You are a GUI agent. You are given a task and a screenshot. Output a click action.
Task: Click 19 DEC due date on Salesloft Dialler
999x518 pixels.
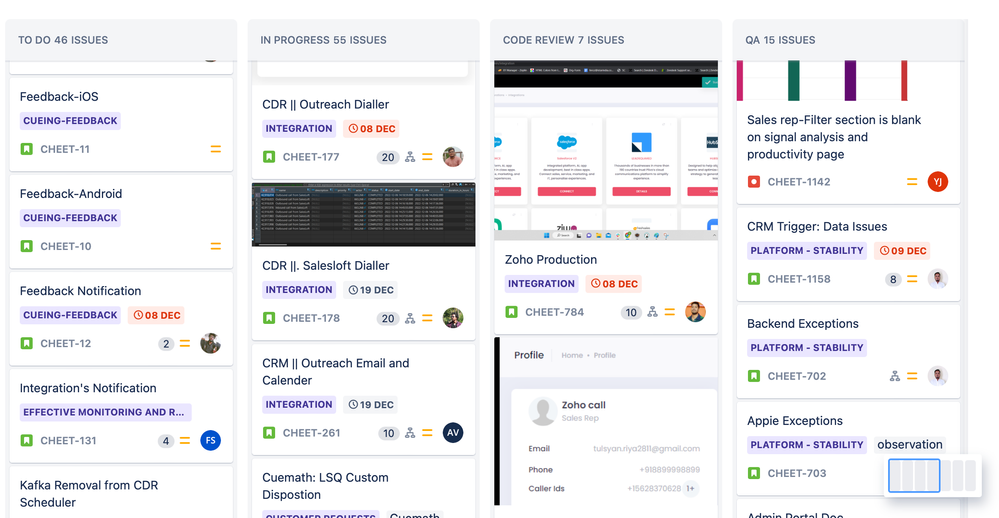click(x=371, y=290)
